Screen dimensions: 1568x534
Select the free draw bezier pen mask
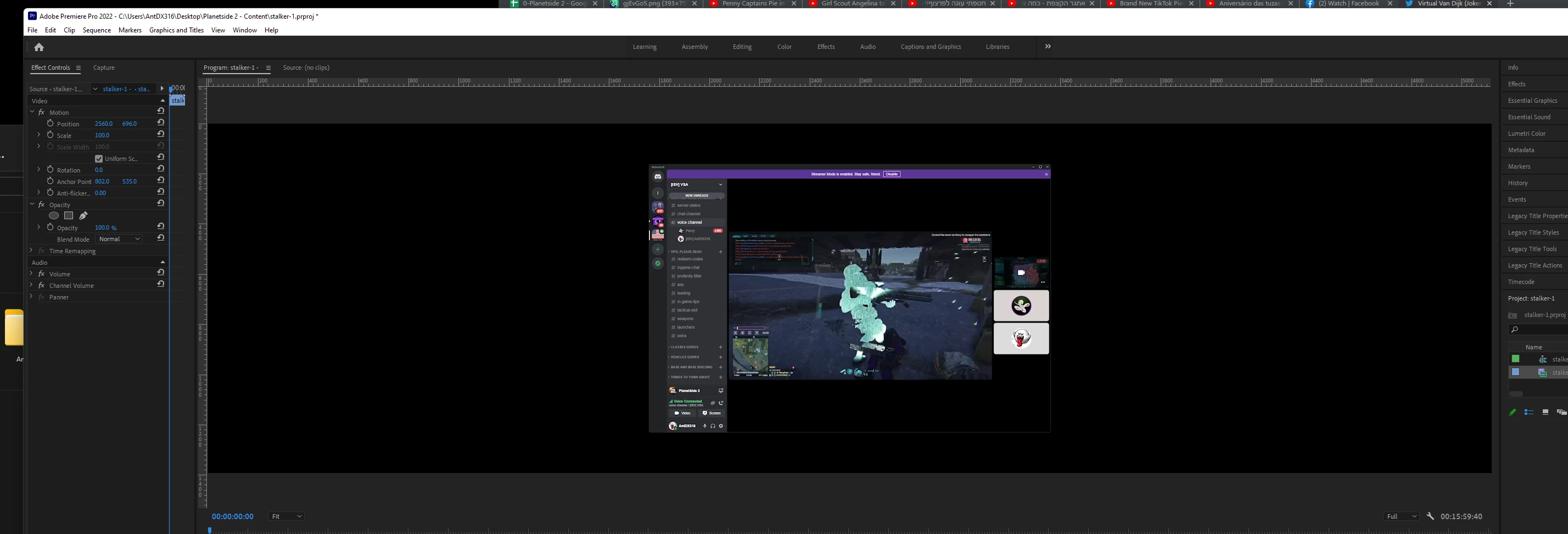pos(83,215)
